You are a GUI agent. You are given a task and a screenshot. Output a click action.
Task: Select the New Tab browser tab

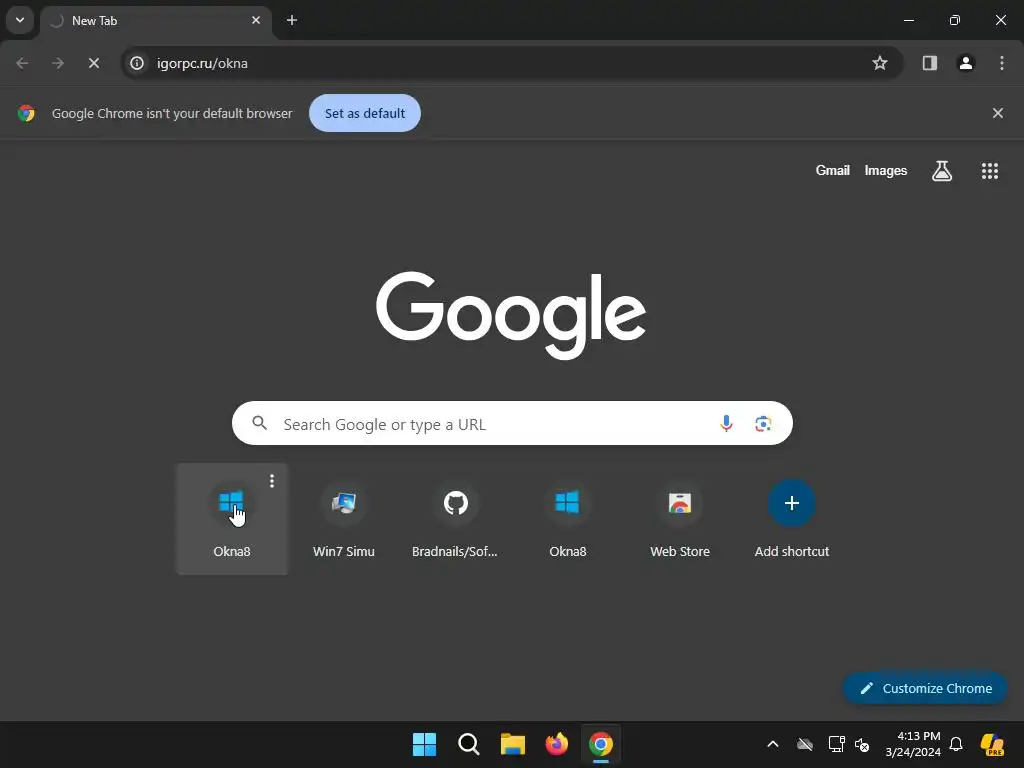156,21
